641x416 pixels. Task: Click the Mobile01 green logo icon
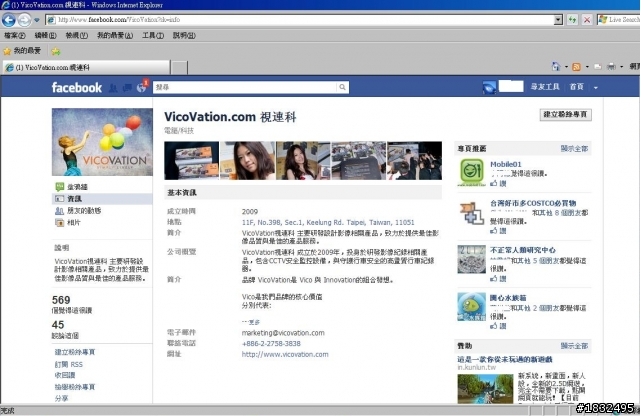coord(471,172)
